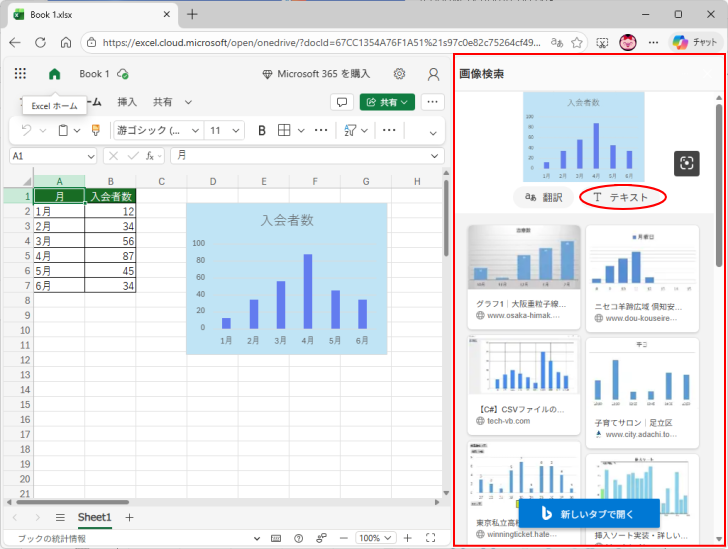Screen dimensions: 728x549
Task: Expand the ribbon with the chevron arrow
Action: (x=433, y=132)
